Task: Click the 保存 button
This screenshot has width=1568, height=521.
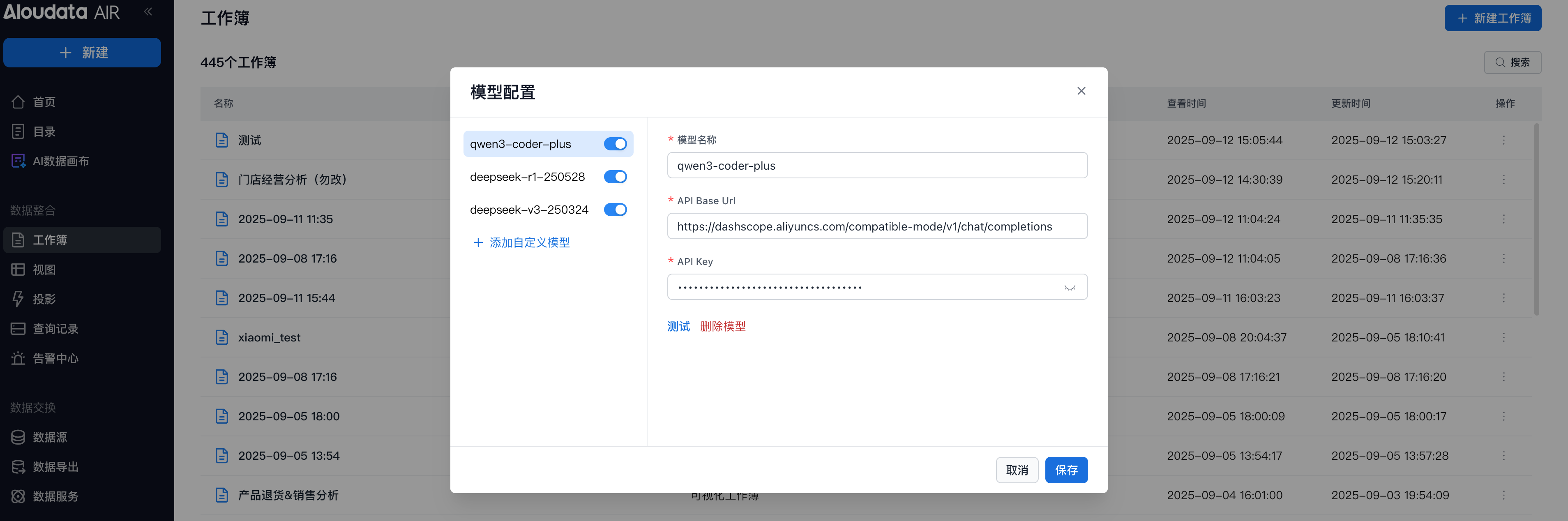Action: point(1066,470)
